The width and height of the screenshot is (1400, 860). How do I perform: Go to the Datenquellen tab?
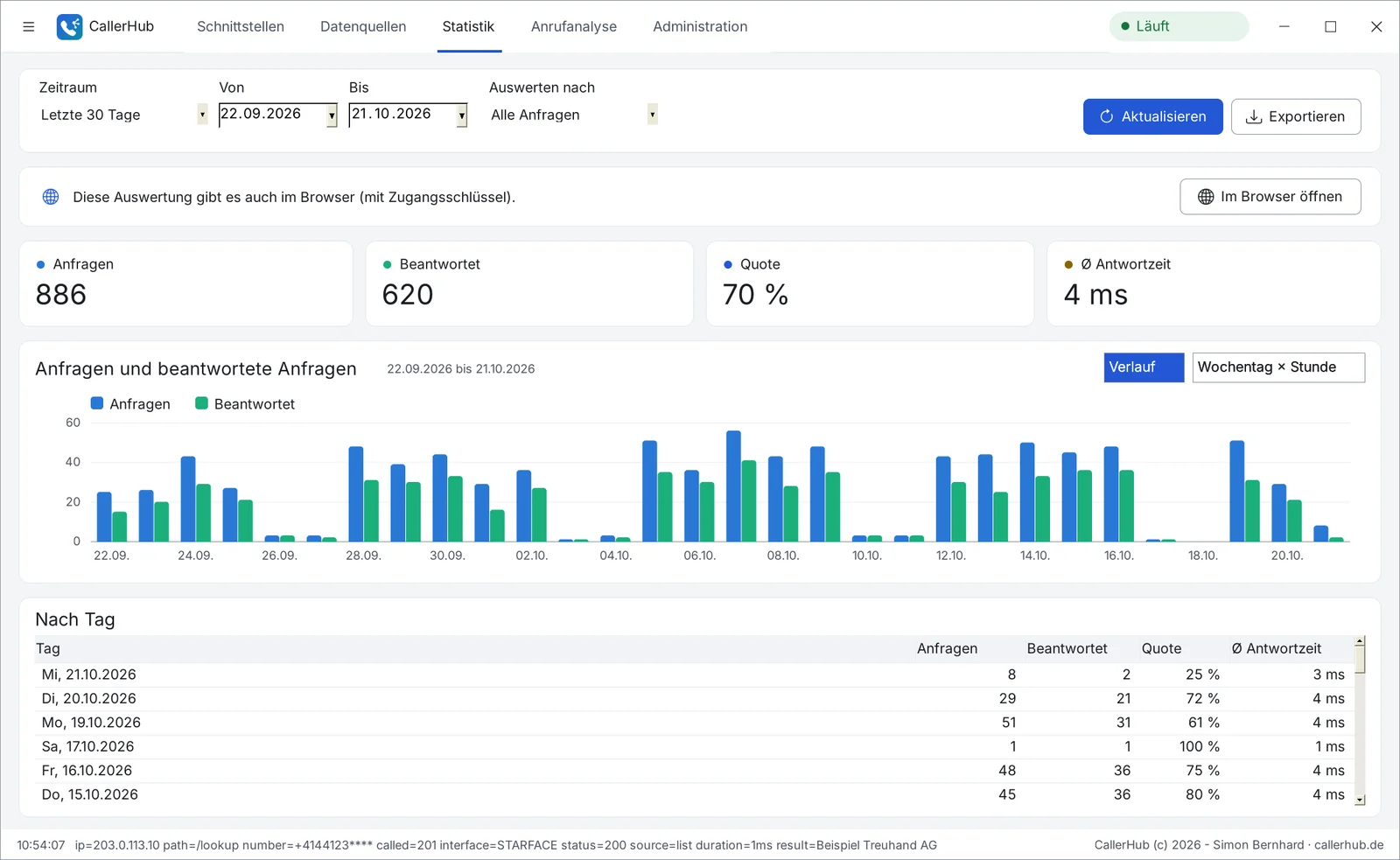(363, 26)
